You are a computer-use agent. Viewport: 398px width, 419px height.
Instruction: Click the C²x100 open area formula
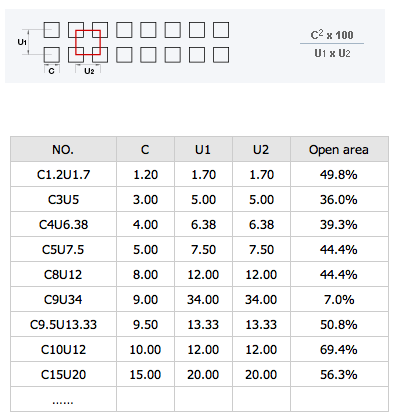point(332,44)
